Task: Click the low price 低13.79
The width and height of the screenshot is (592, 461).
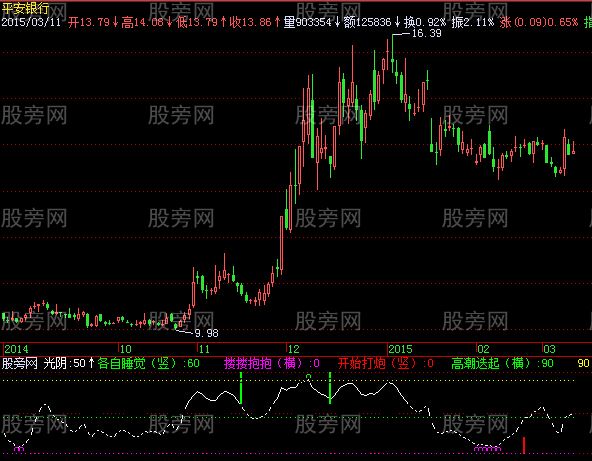Action: click(x=197, y=22)
